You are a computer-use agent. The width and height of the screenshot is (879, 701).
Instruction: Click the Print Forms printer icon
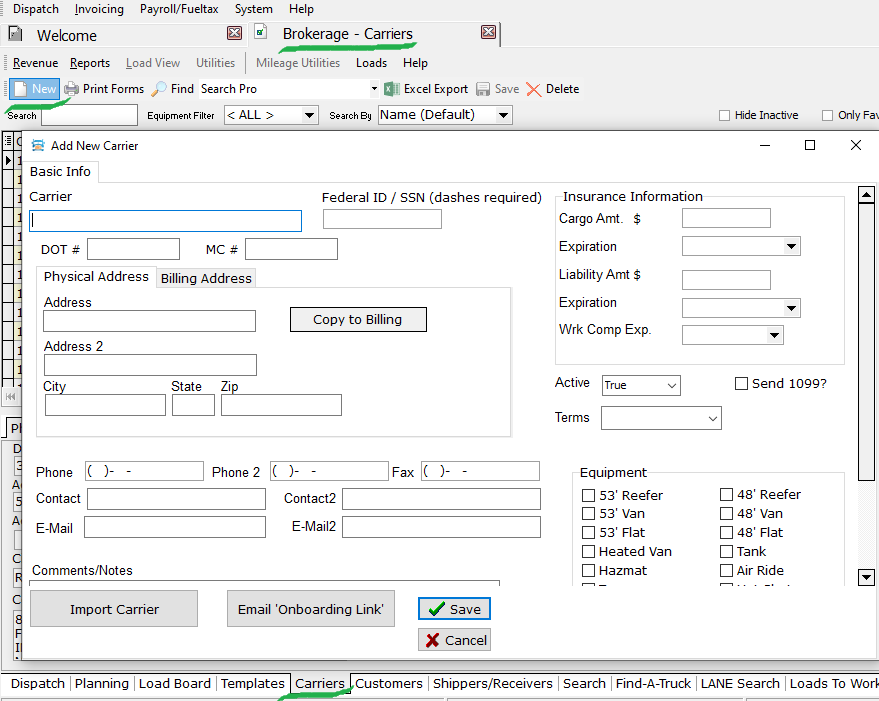click(72, 89)
